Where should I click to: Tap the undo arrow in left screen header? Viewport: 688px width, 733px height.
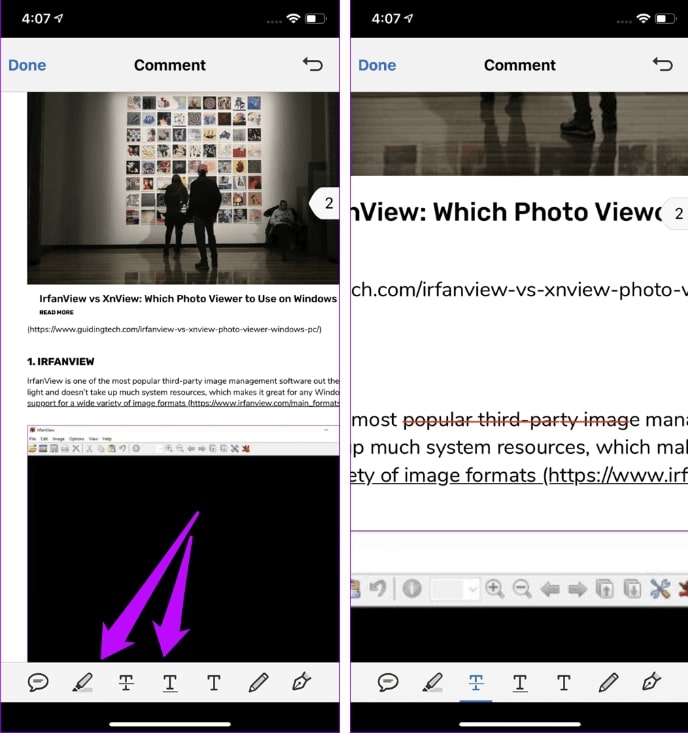(x=313, y=65)
